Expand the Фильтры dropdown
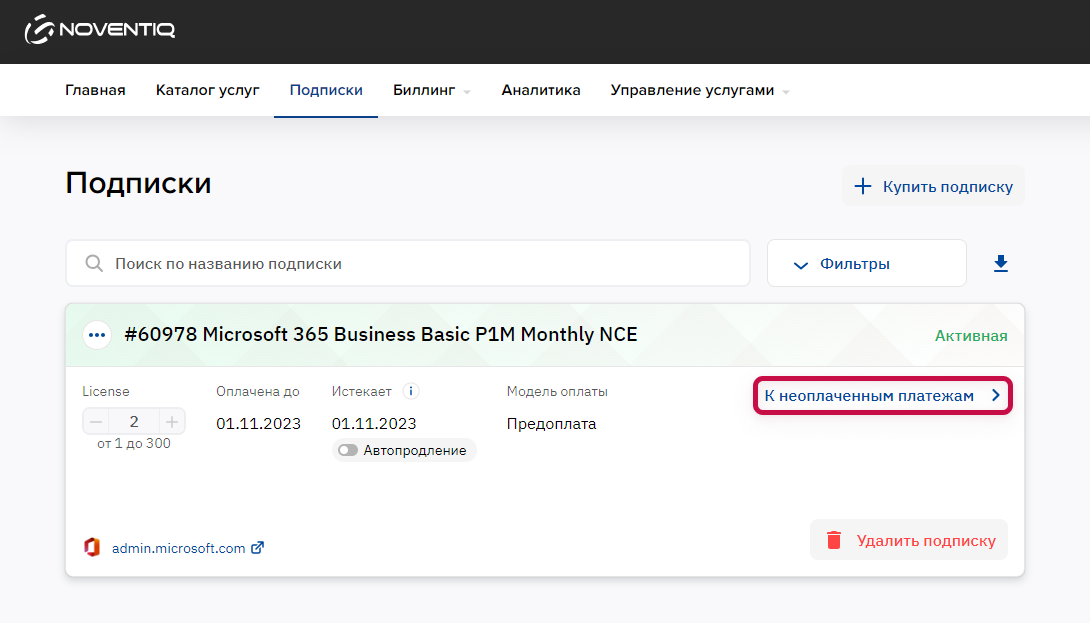The width and height of the screenshot is (1090, 623). 866,264
